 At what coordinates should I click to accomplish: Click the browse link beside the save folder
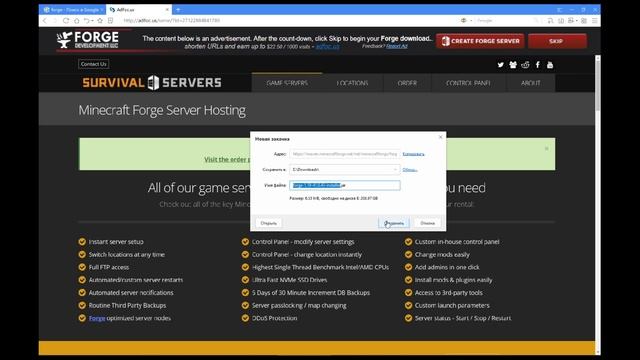(410, 169)
